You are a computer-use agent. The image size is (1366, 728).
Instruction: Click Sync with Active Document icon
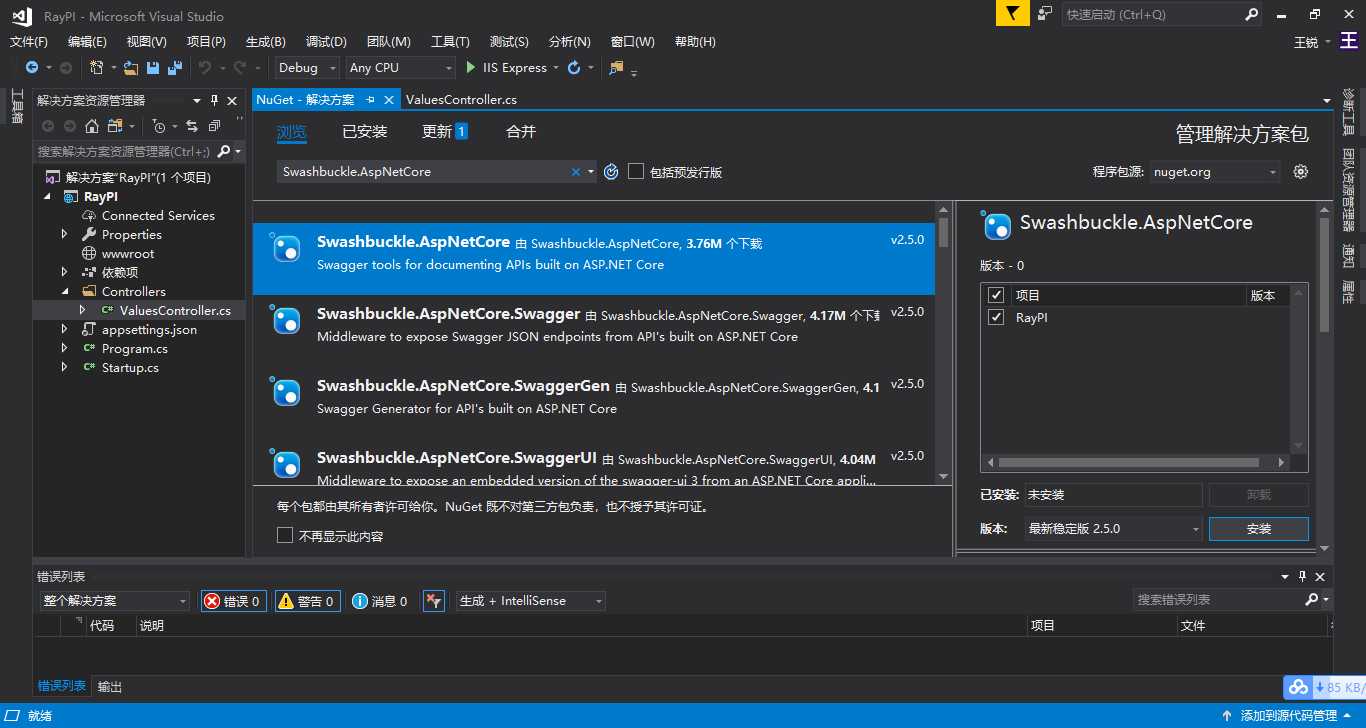point(193,126)
